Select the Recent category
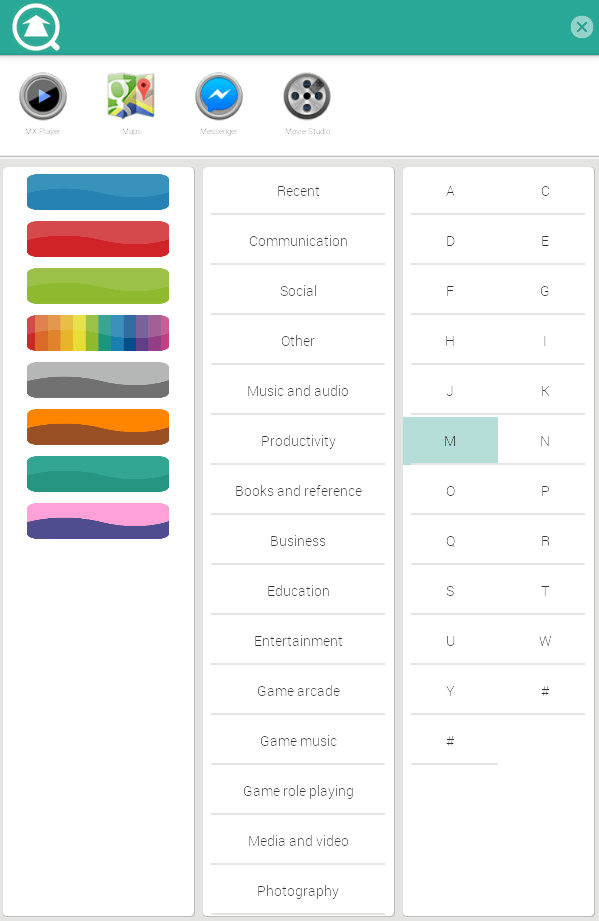Viewport: 599px width, 921px height. point(297,190)
